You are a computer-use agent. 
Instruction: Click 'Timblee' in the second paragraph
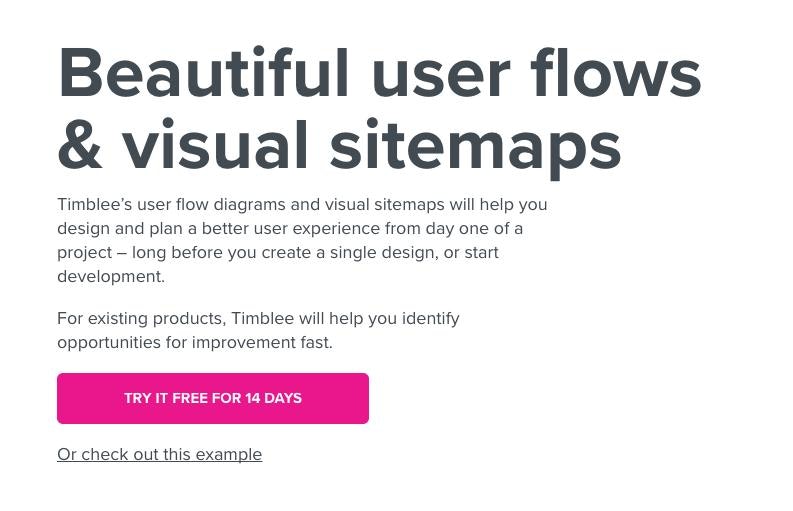[262, 319]
